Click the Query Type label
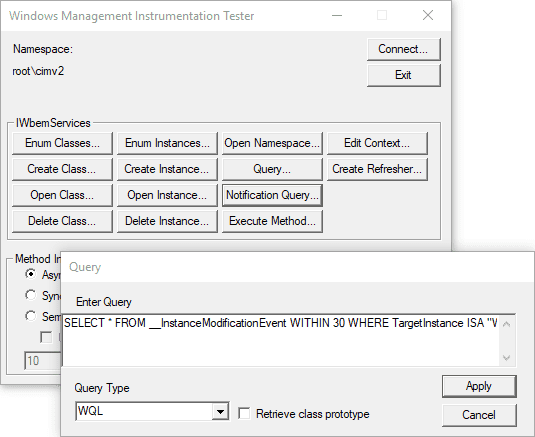This screenshot has width=535, height=437. (x=102, y=388)
